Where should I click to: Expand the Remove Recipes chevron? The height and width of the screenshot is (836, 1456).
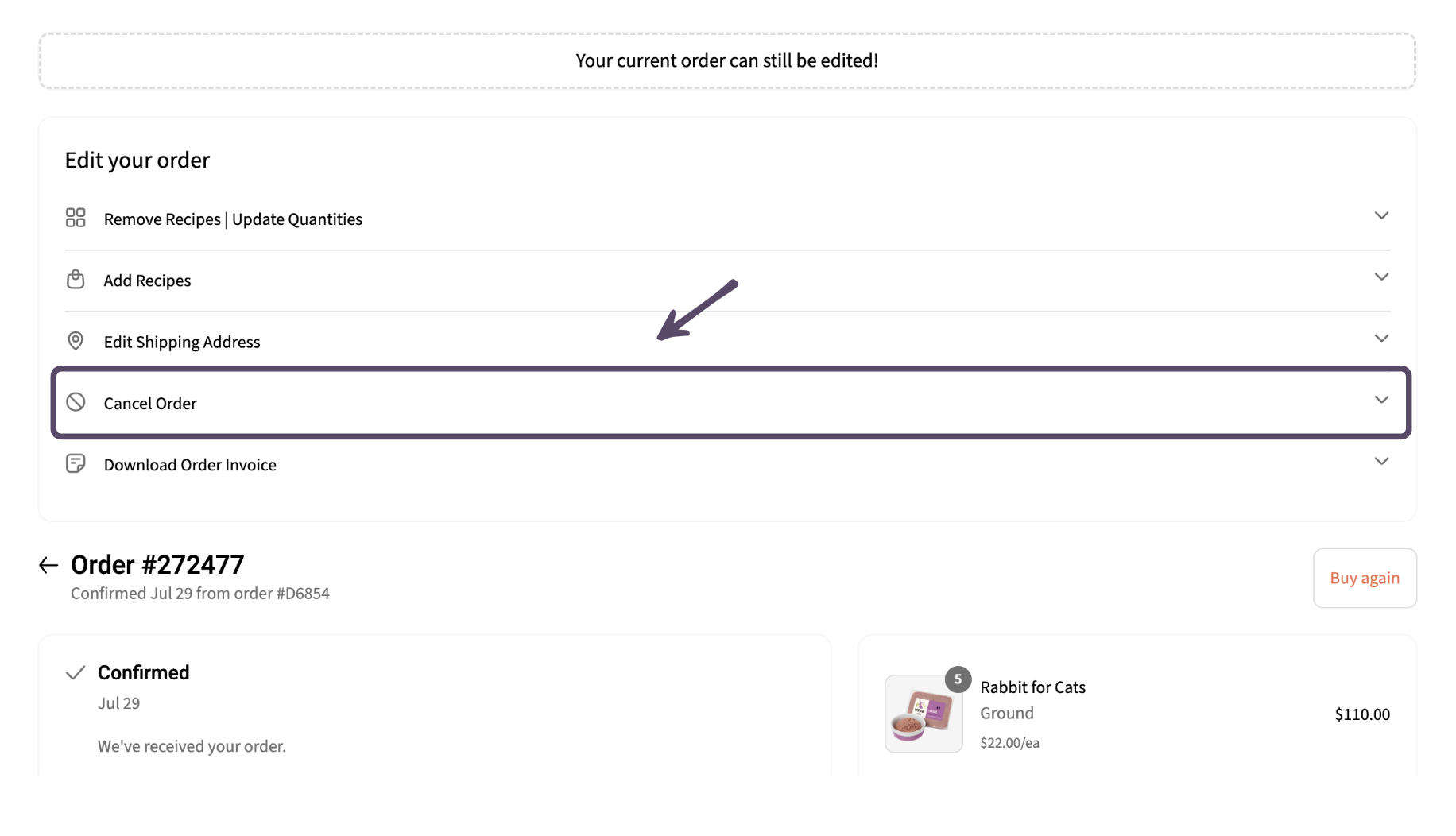(x=1381, y=215)
